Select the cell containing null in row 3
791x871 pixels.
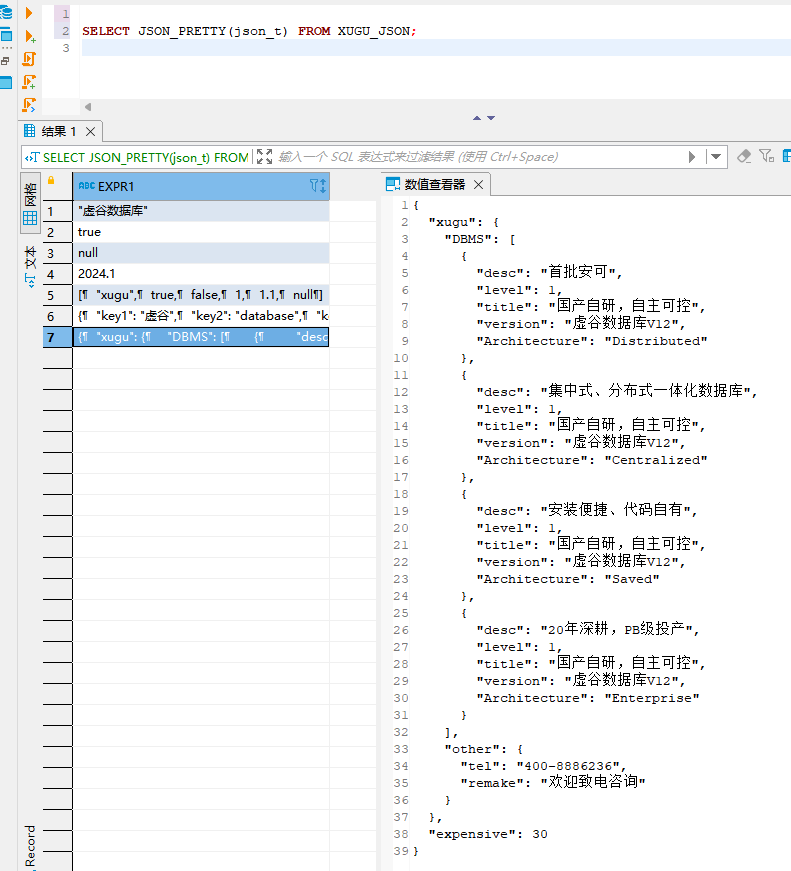[201, 253]
